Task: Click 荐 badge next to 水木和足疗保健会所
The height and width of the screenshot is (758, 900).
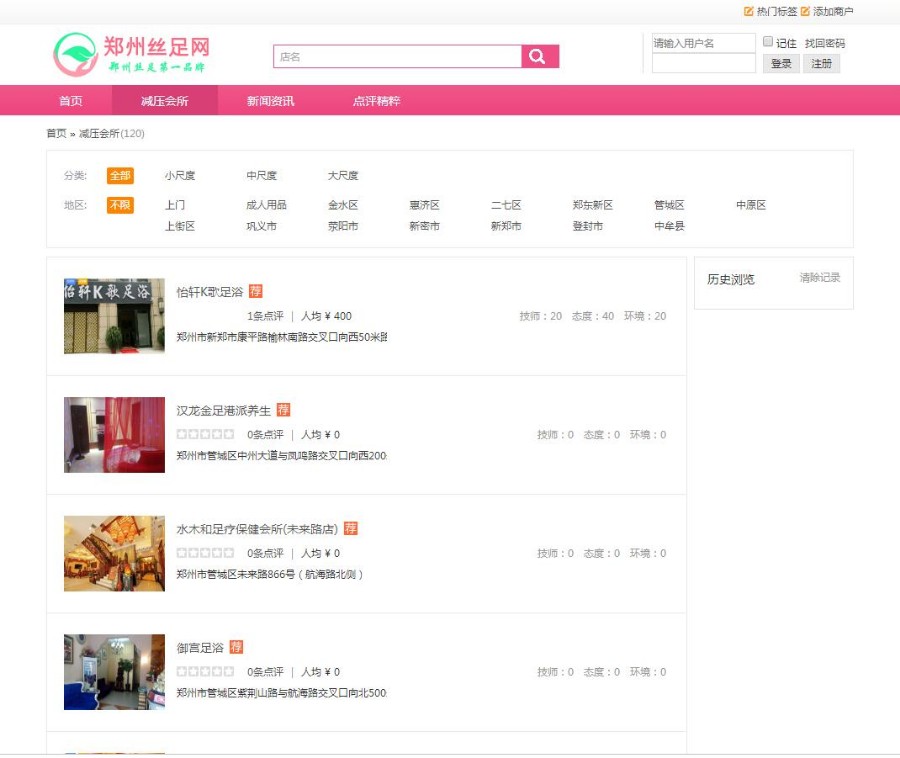Action: tap(350, 528)
